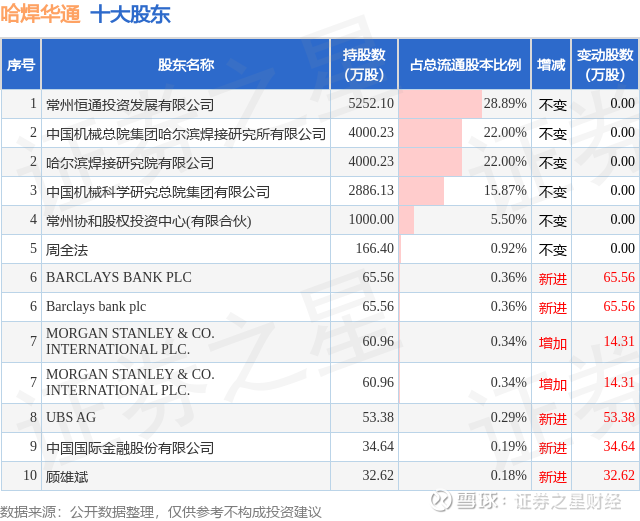Click the 0.29% percentage value

[509, 417]
